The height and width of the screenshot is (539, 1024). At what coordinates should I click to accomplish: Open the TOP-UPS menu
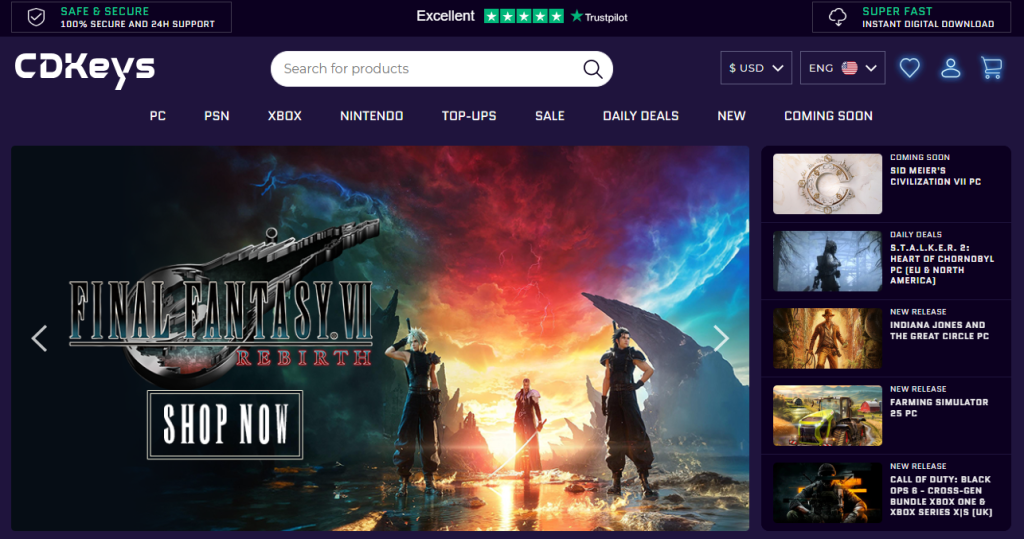[469, 116]
